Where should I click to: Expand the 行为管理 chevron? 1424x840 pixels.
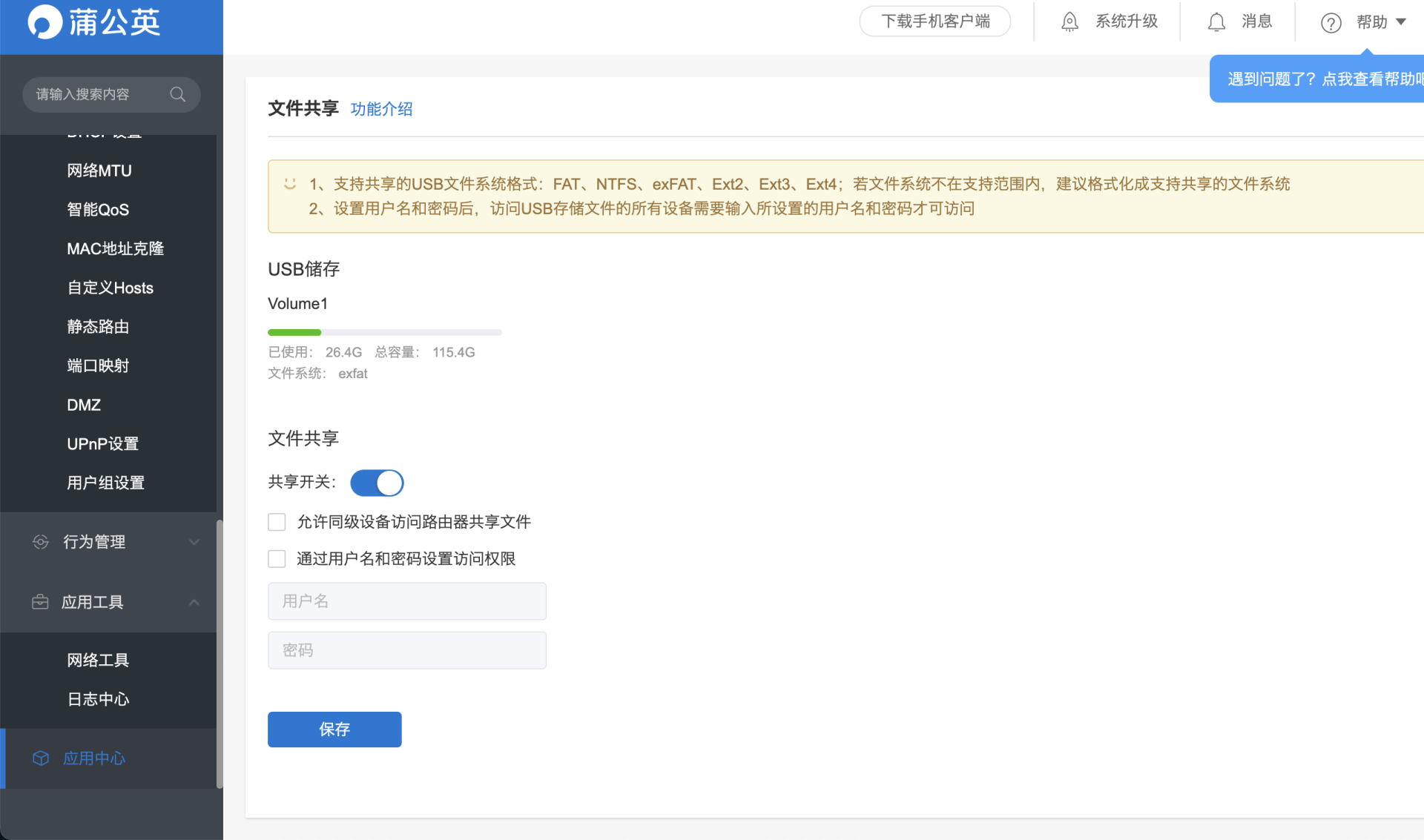(194, 542)
